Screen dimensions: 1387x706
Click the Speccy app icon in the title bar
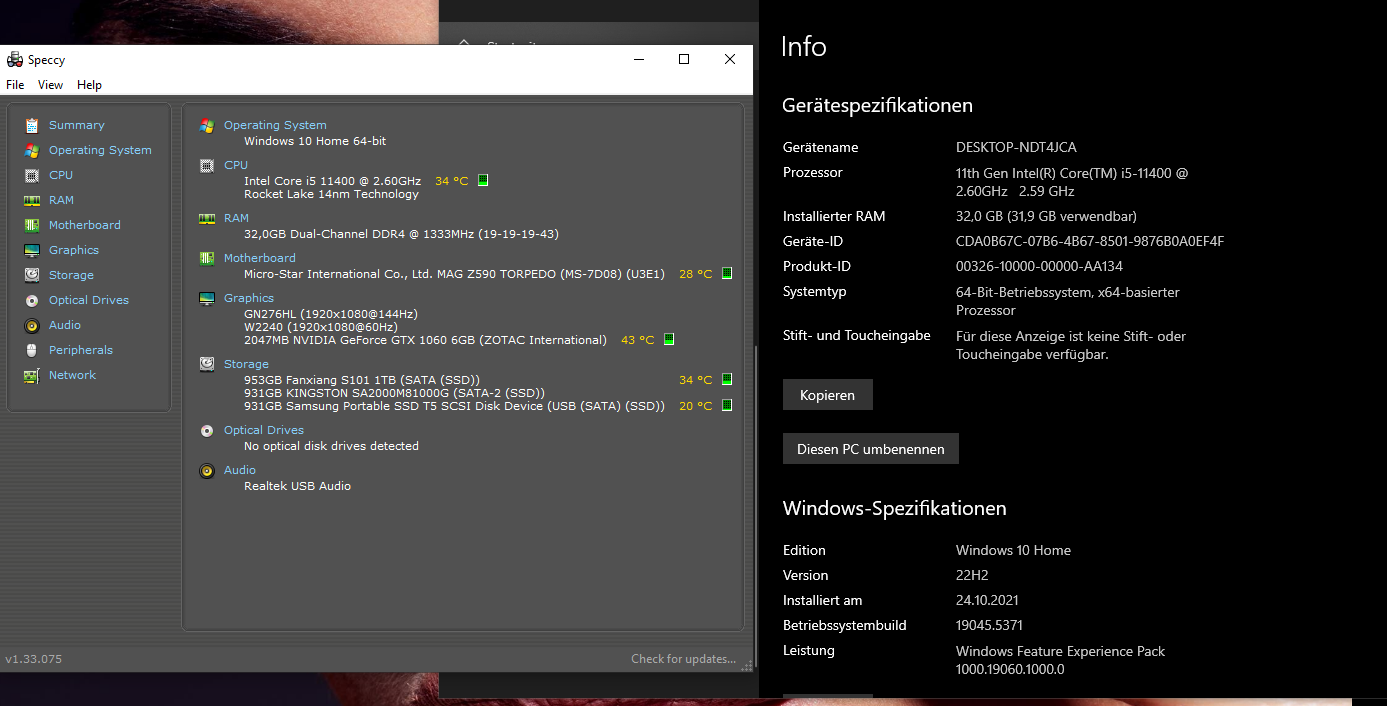click(15, 60)
